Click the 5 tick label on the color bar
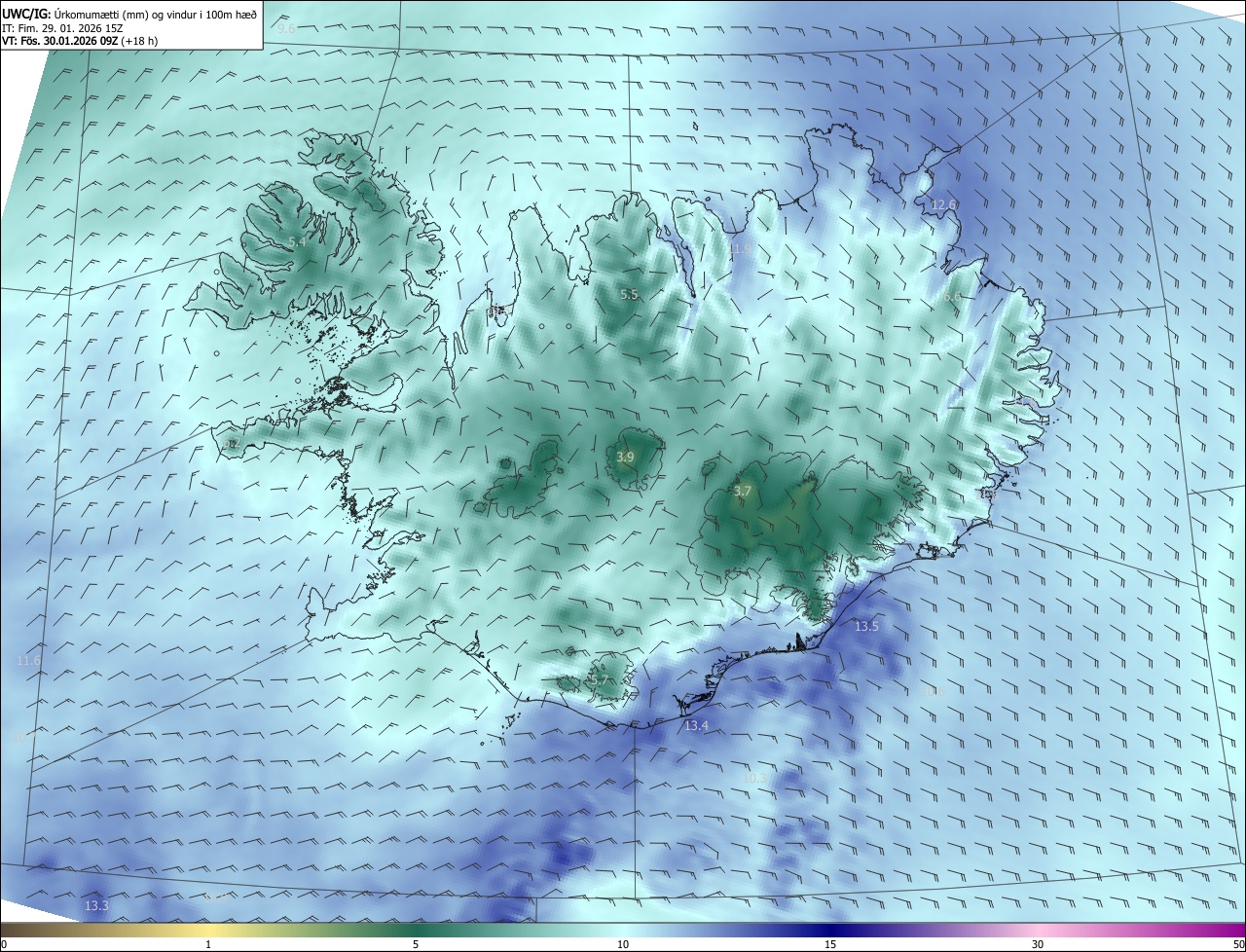1246x952 pixels. click(x=416, y=944)
